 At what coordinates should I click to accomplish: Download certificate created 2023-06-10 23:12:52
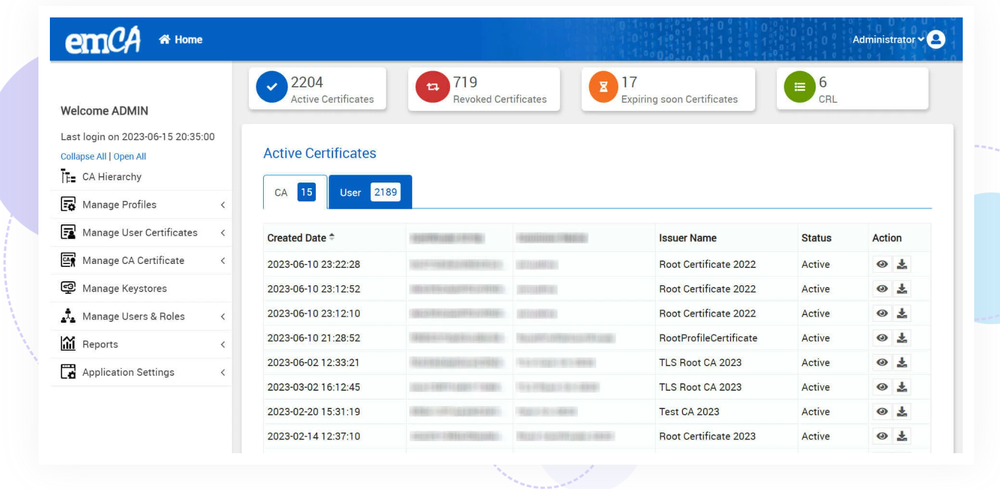pyautogui.click(x=902, y=289)
